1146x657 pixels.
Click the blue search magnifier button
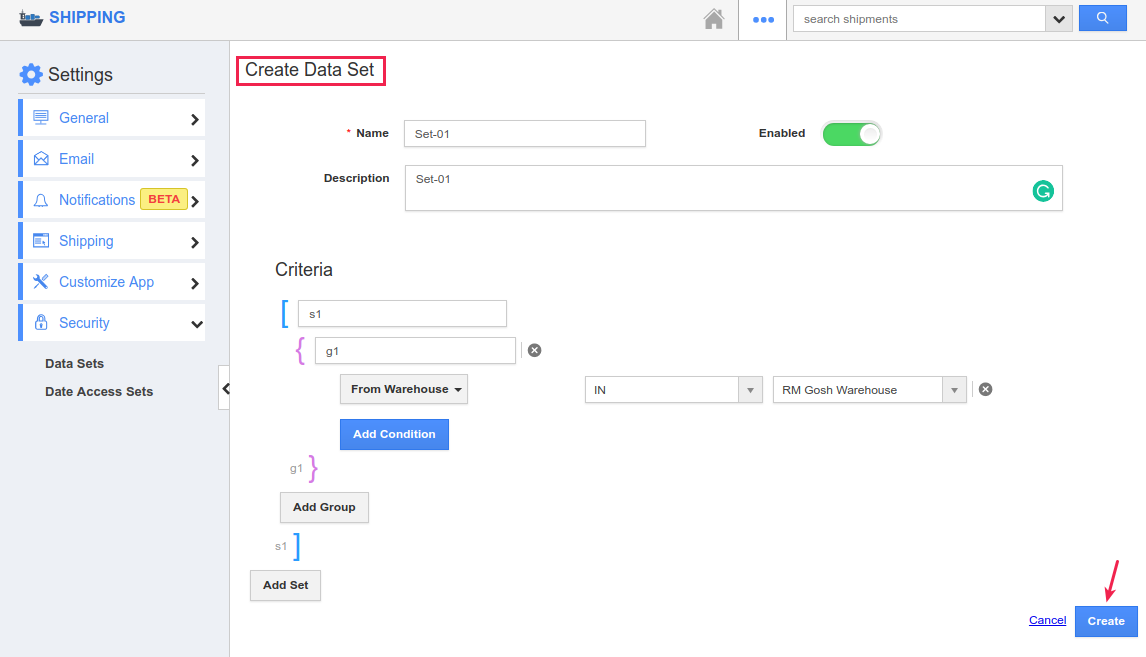[1102, 19]
